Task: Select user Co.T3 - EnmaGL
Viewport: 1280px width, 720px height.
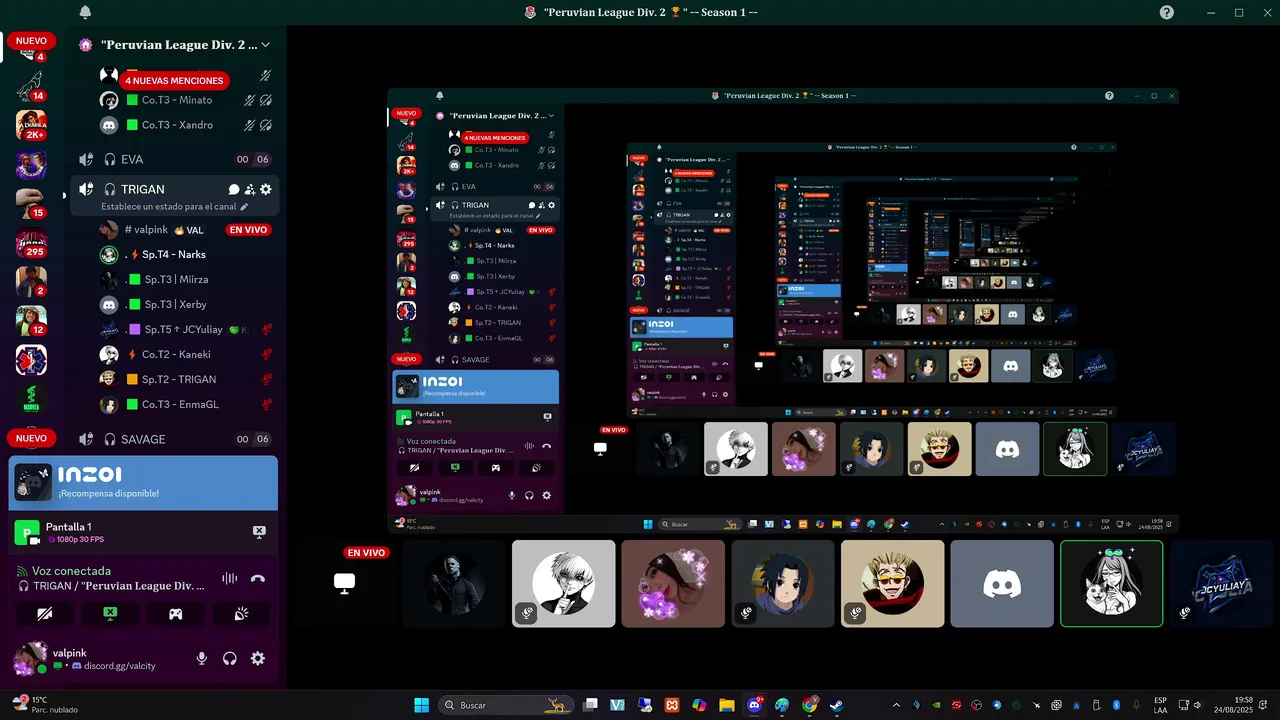Action: [186, 404]
